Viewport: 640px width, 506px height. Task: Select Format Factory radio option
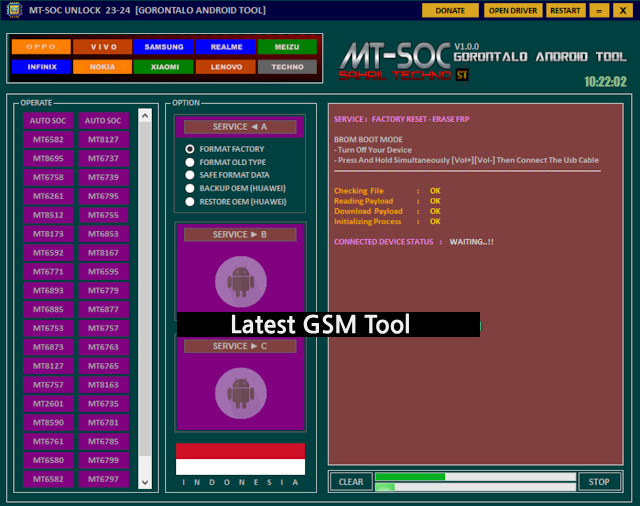[190, 149]
